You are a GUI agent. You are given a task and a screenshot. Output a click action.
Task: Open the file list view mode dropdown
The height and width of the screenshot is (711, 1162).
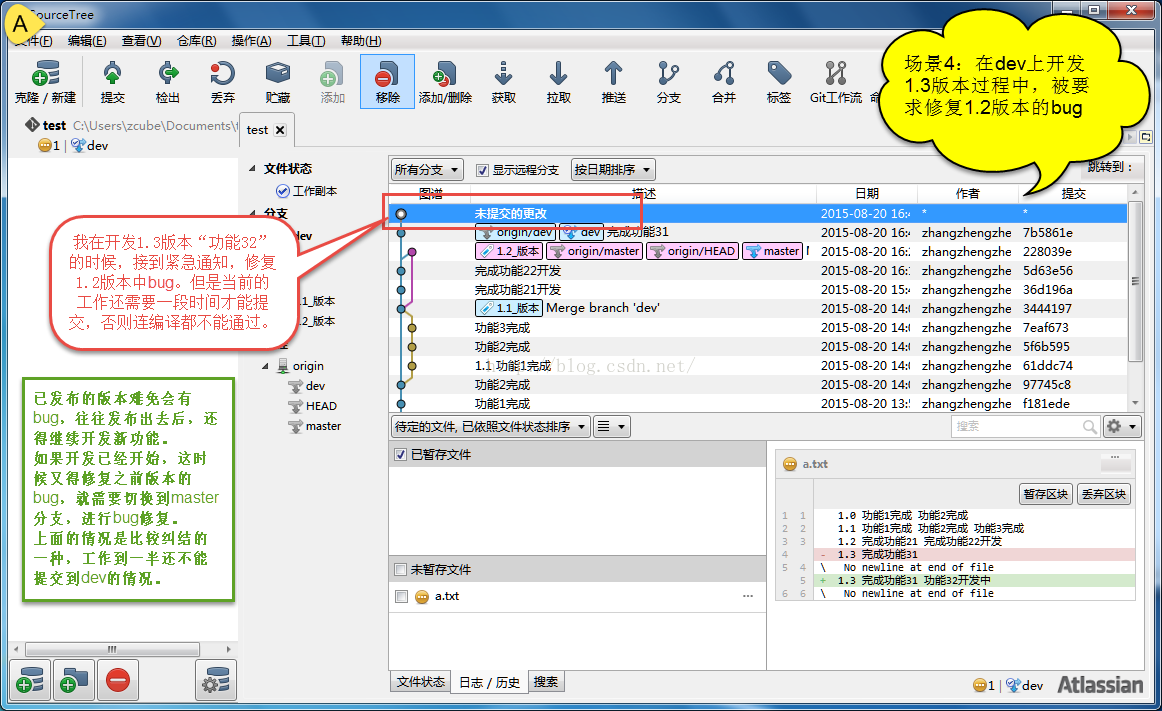pos(612,426)
